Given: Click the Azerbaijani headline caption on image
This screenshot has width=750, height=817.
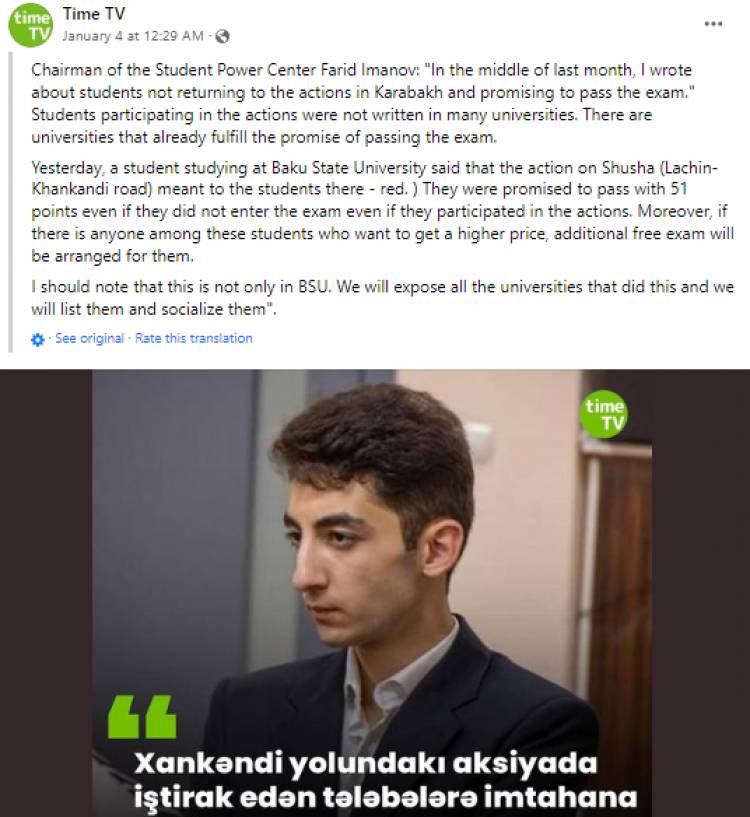Looking at the screenshot, I should [x=386, y=780].
